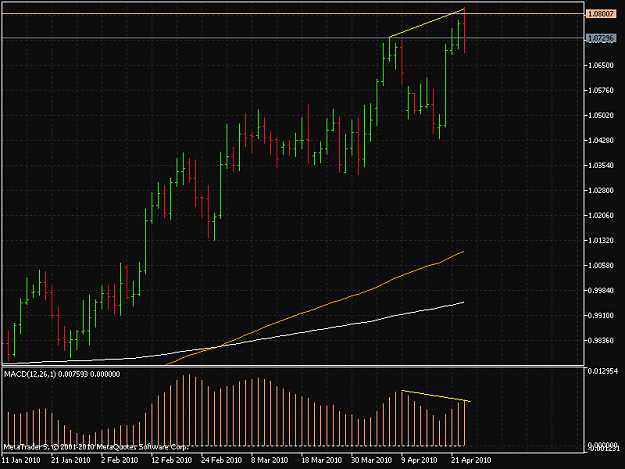Click the 24 Feb 2010 date label
Screen dimensions: 625x469
221,460
